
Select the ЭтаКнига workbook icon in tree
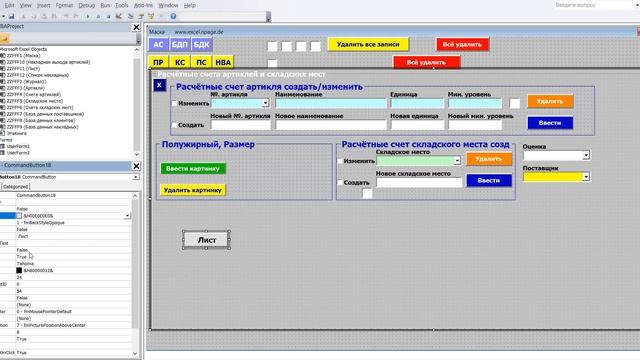[x=2, y=133]
